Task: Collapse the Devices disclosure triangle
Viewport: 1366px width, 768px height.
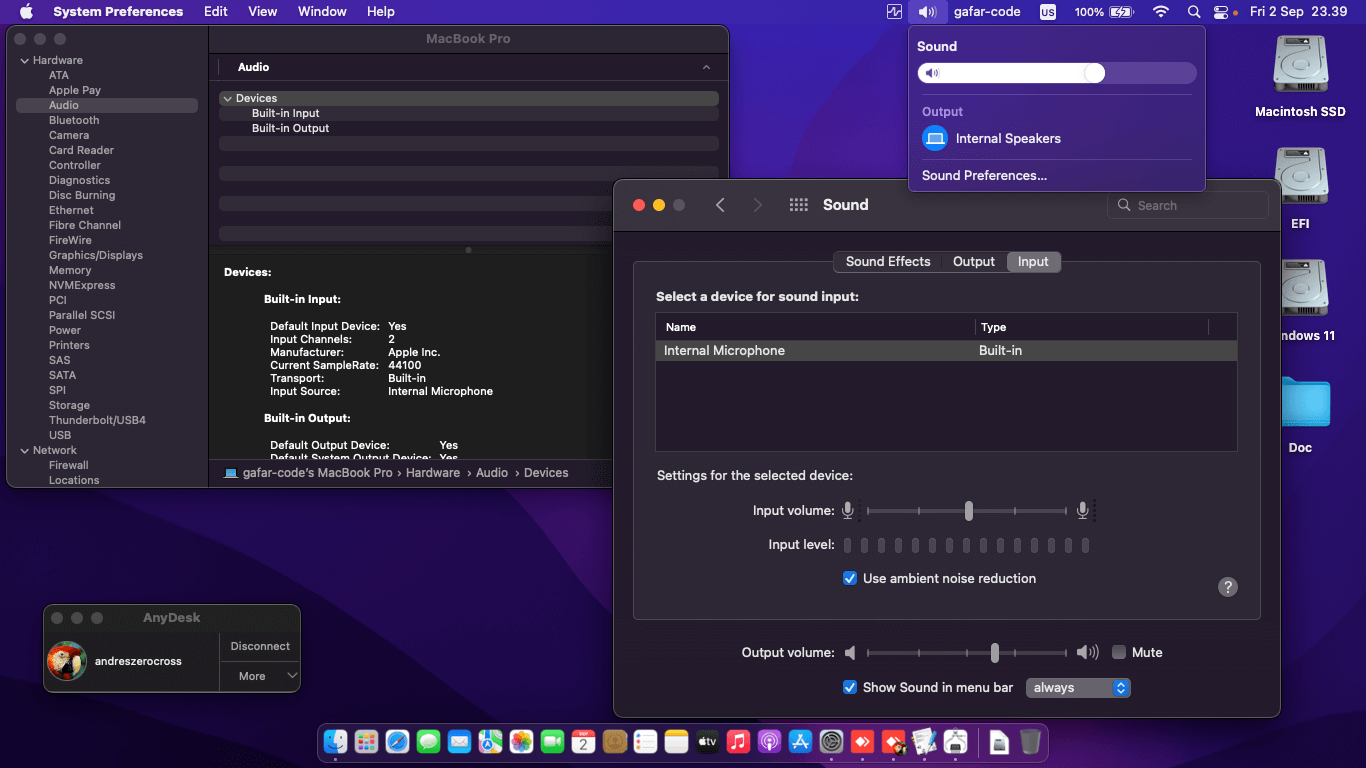Action: coord(228,98)
